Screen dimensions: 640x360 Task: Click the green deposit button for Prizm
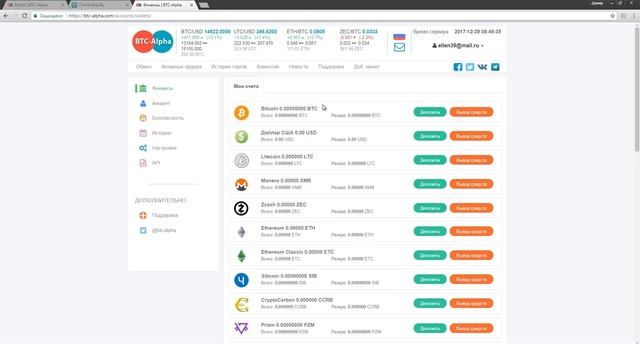(430, 329)
